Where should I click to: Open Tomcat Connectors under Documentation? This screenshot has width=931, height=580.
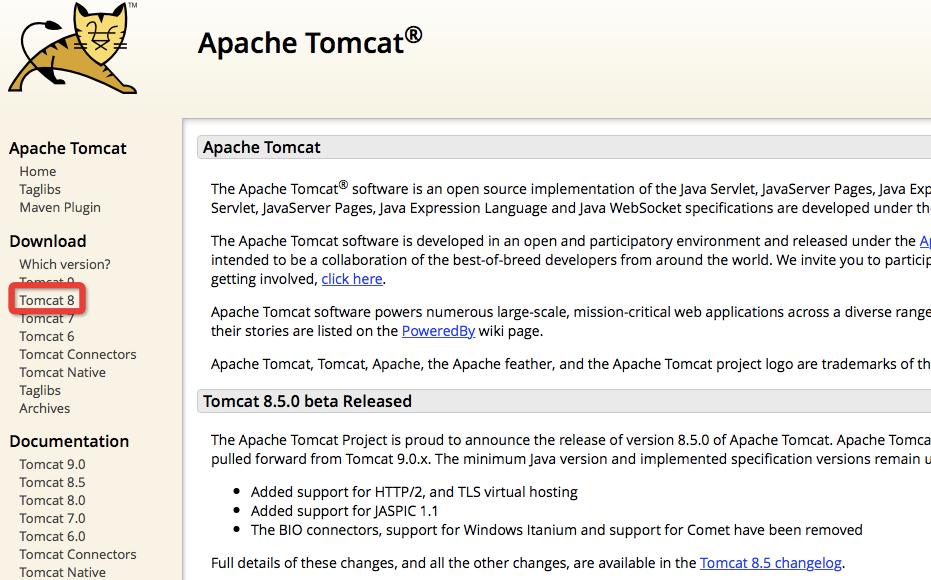click(78, 554)
